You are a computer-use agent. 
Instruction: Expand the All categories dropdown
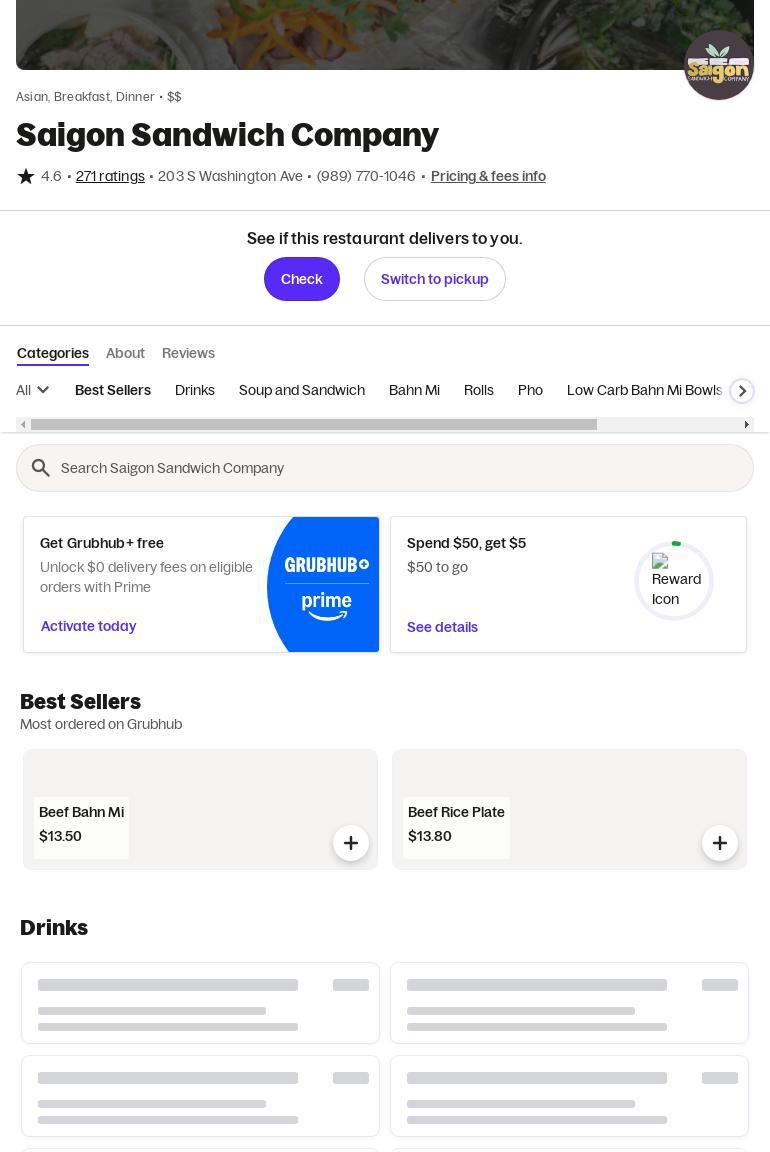(33, 390)
